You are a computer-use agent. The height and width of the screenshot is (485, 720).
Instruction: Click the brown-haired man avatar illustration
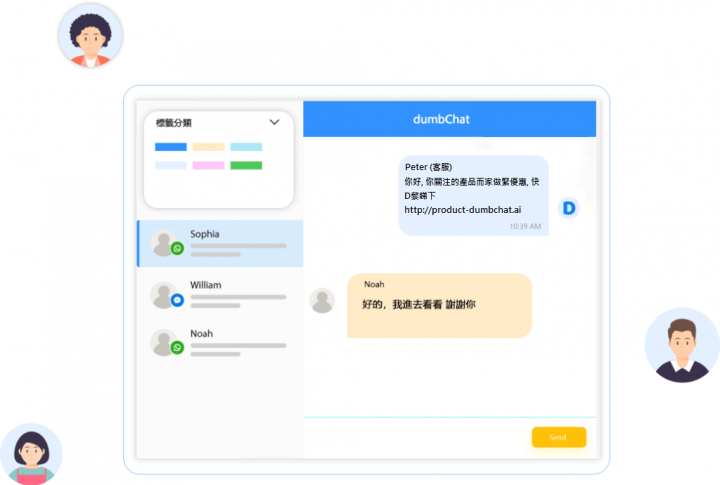(682, 345)
